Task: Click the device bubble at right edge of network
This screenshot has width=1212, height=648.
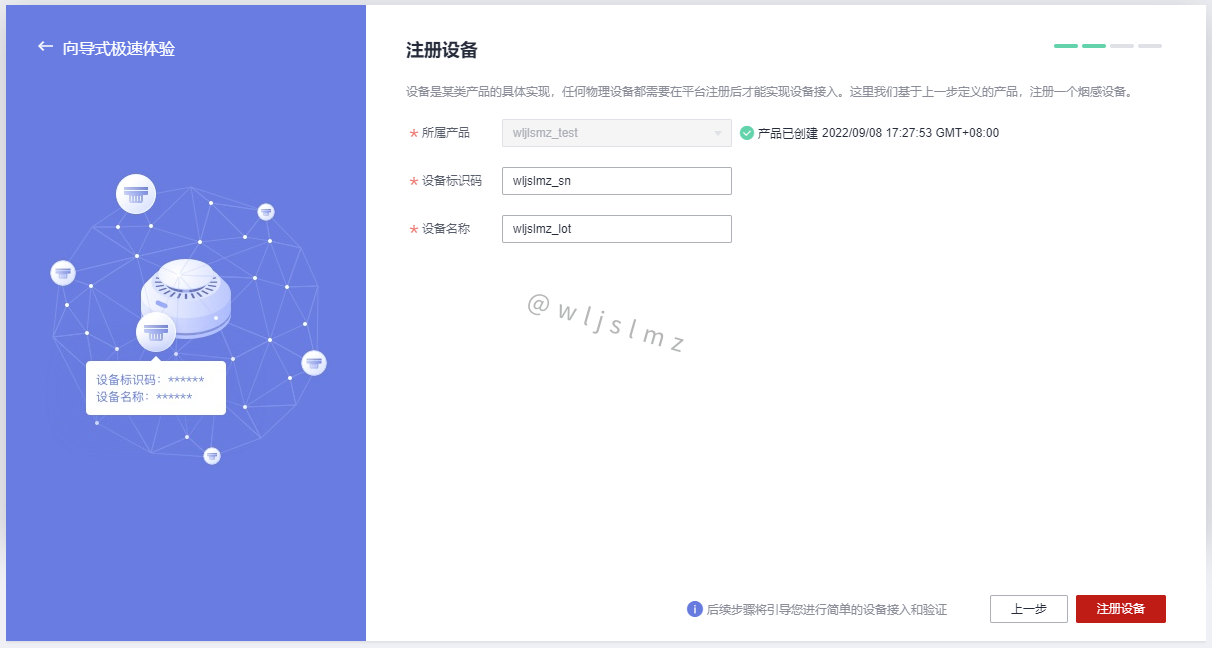Action: click(x=314, y=362)
